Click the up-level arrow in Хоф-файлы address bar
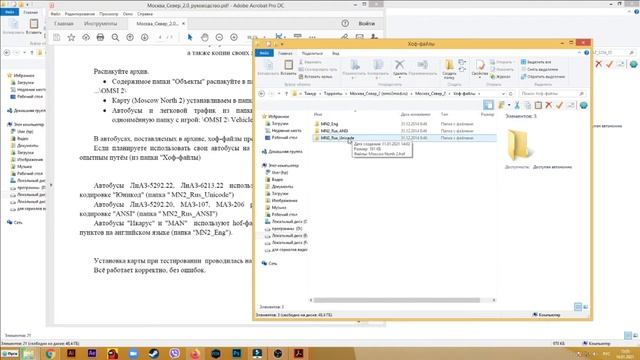Viewport: 640px width, 360px height. coord(286,94)
